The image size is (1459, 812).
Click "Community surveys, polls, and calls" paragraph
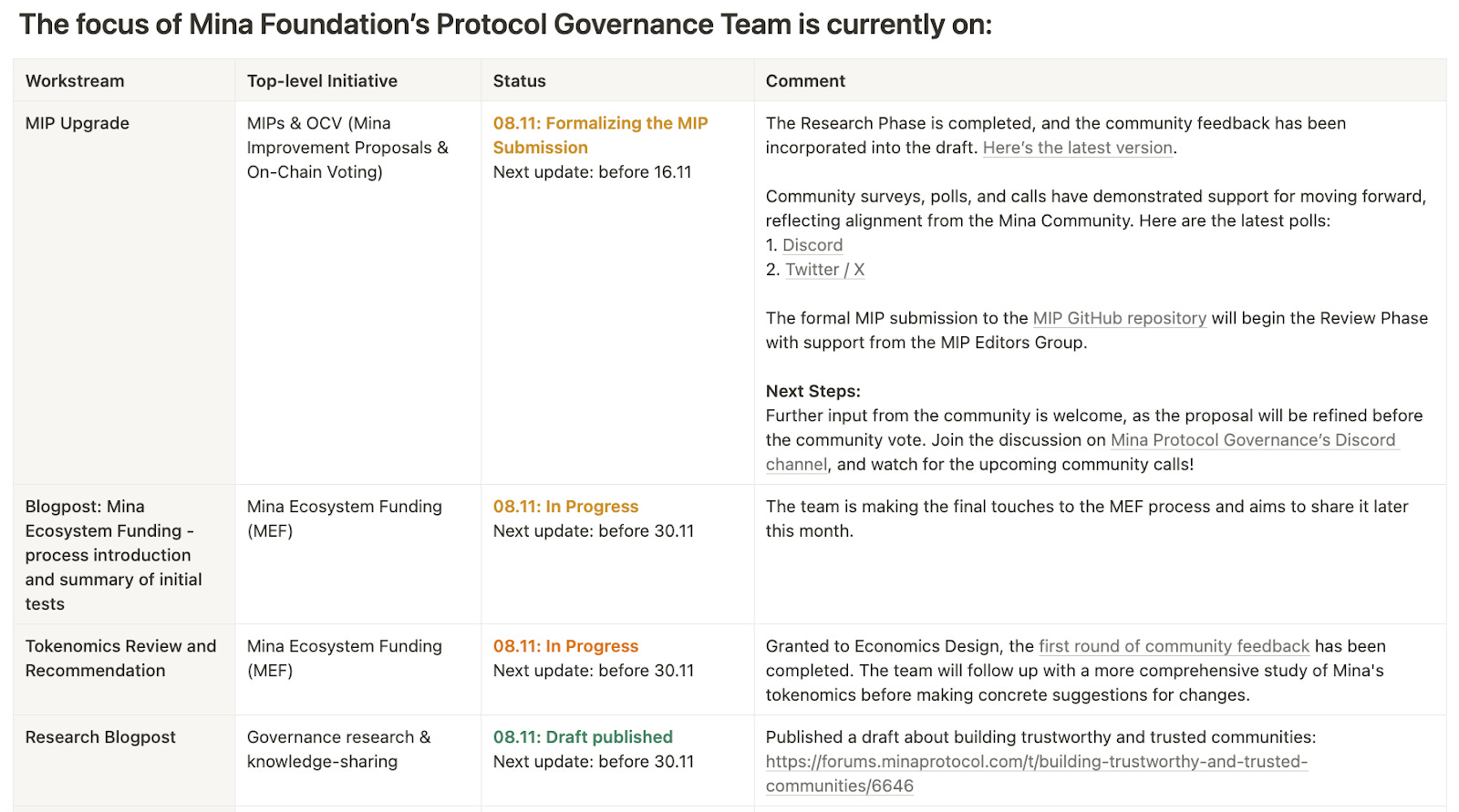pyautogui.click(x=1096, y=209)
